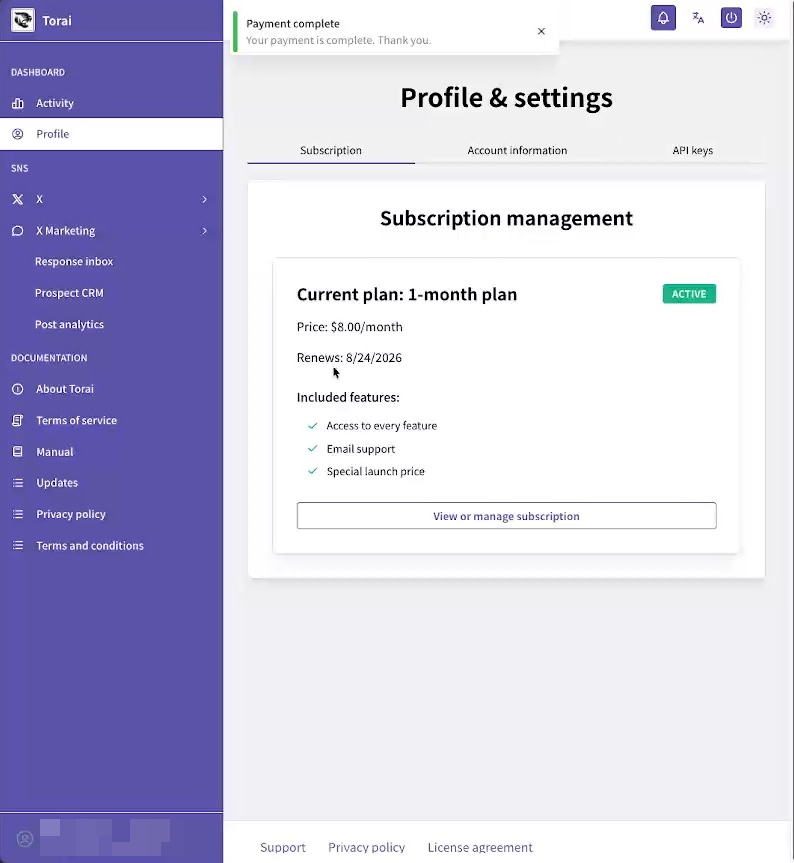The image size is (794, 863).
Task: Switch to the Subscription tab
Action: click(x=331, y=150)
